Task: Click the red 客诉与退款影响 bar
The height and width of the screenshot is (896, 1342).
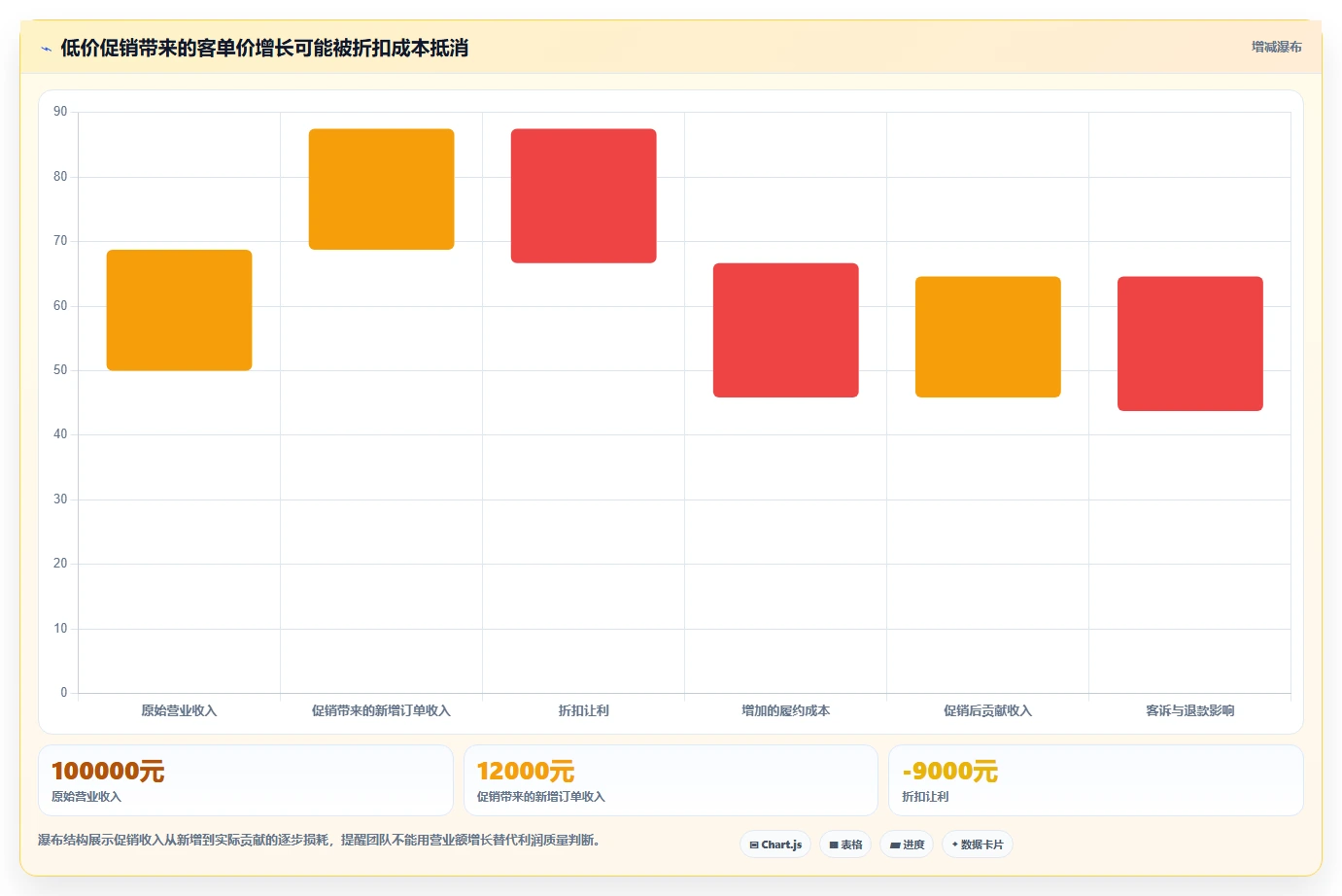Action: (1189, 344)
